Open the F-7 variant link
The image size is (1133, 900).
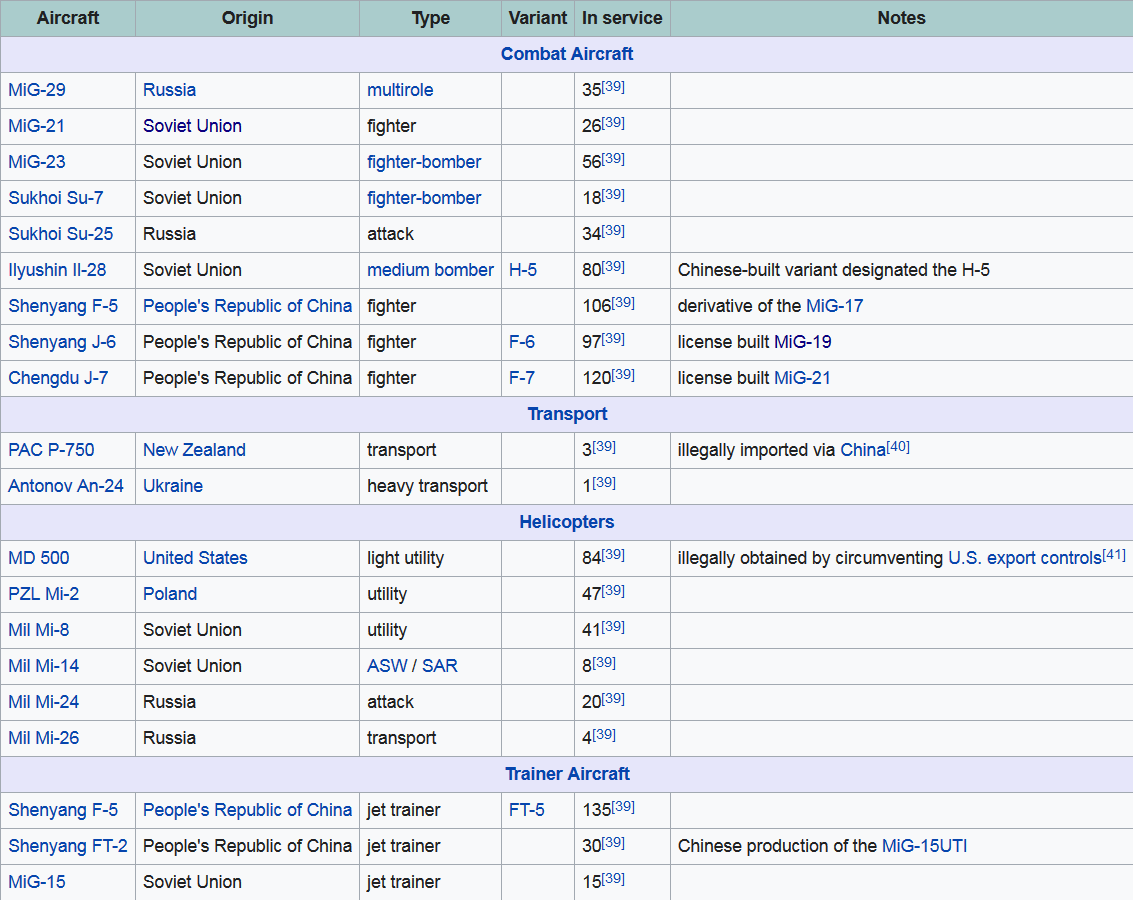(522, 378)
